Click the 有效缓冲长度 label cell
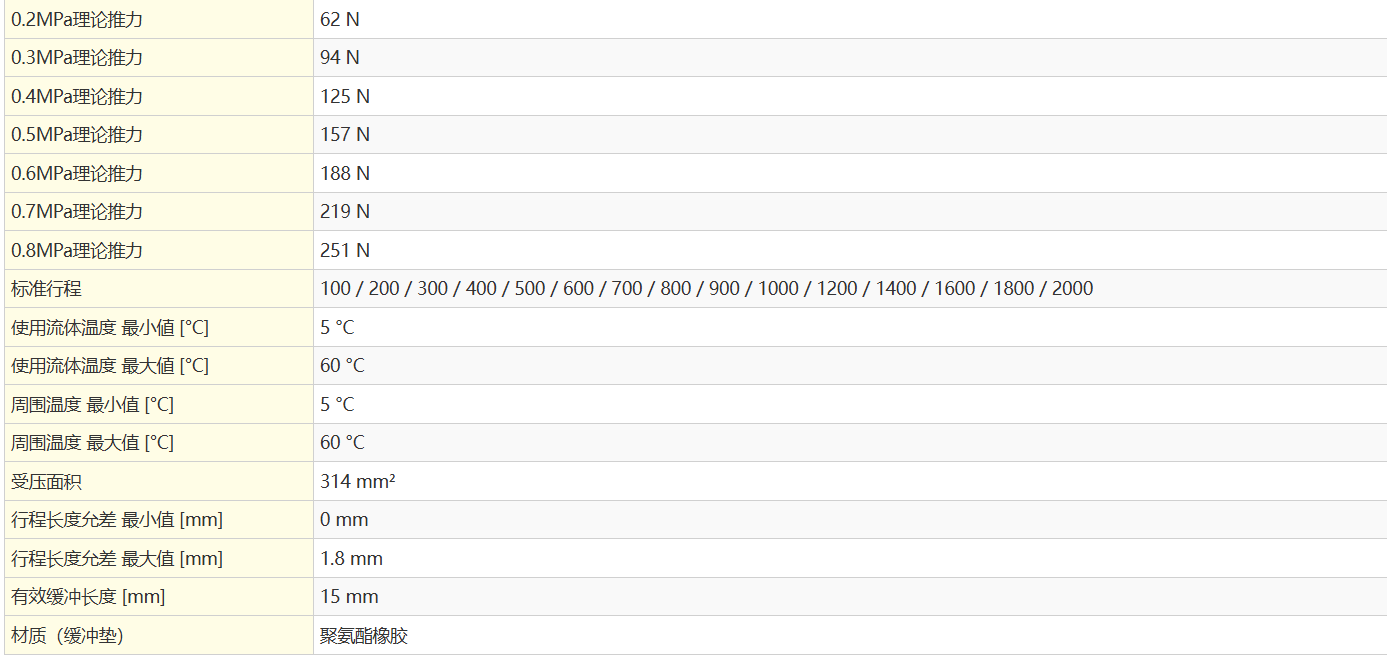Screen dimensions: 1387x658 tap(88, 597)
